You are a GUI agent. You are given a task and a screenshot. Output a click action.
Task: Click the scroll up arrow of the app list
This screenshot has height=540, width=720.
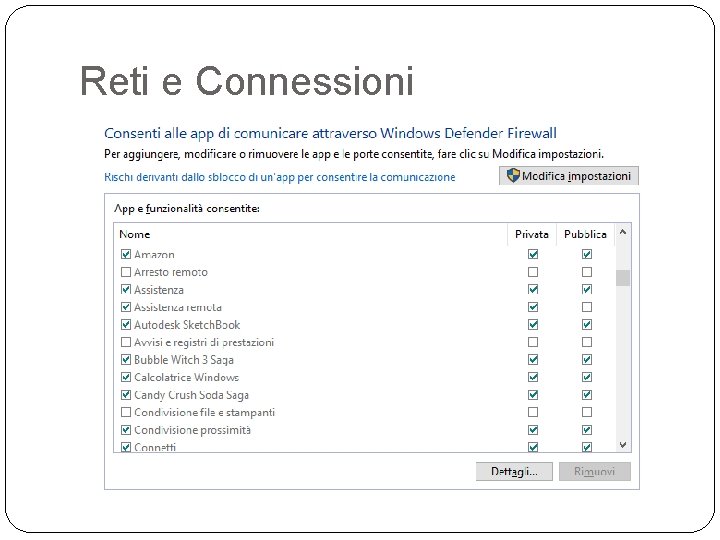pyautogui.click(x=623, y=232)
